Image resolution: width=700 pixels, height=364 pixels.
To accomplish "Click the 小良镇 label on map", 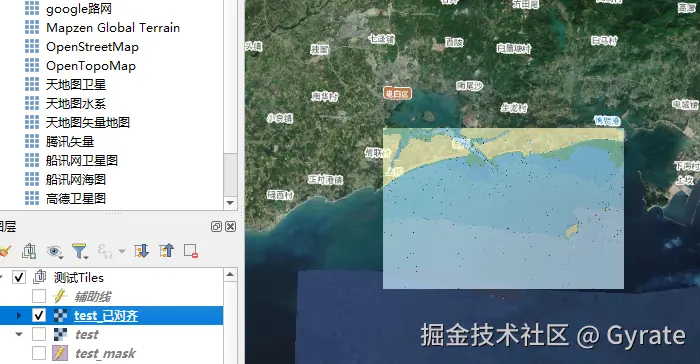I will tap(280, 118).
